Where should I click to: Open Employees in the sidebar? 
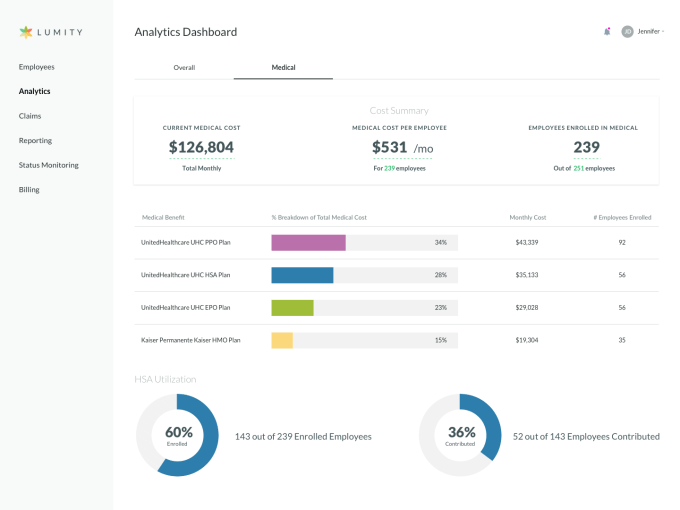(x=36, y=67)
